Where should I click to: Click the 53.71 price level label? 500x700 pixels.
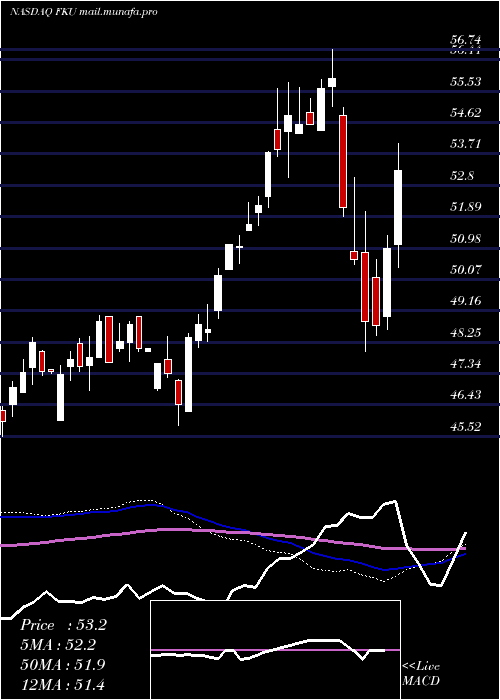(466, 144)
